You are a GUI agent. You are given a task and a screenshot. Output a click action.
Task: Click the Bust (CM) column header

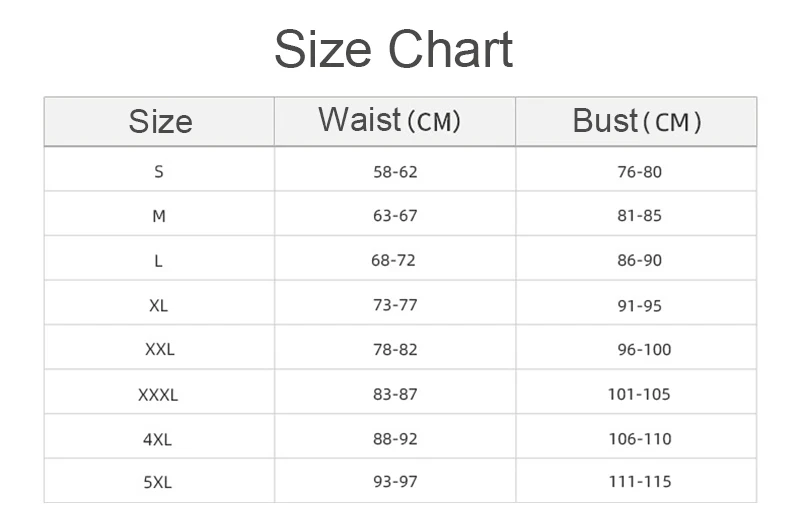click(x=637, y=121)
